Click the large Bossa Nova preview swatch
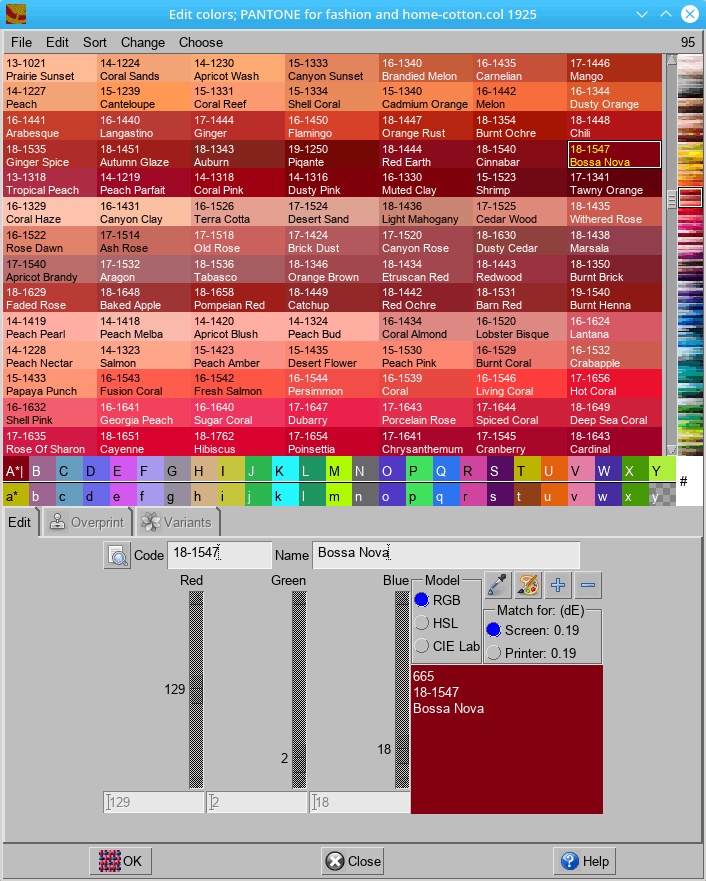The width and height of the screenshot is (706, 881). pyautogui.click(x=507, y=739)
